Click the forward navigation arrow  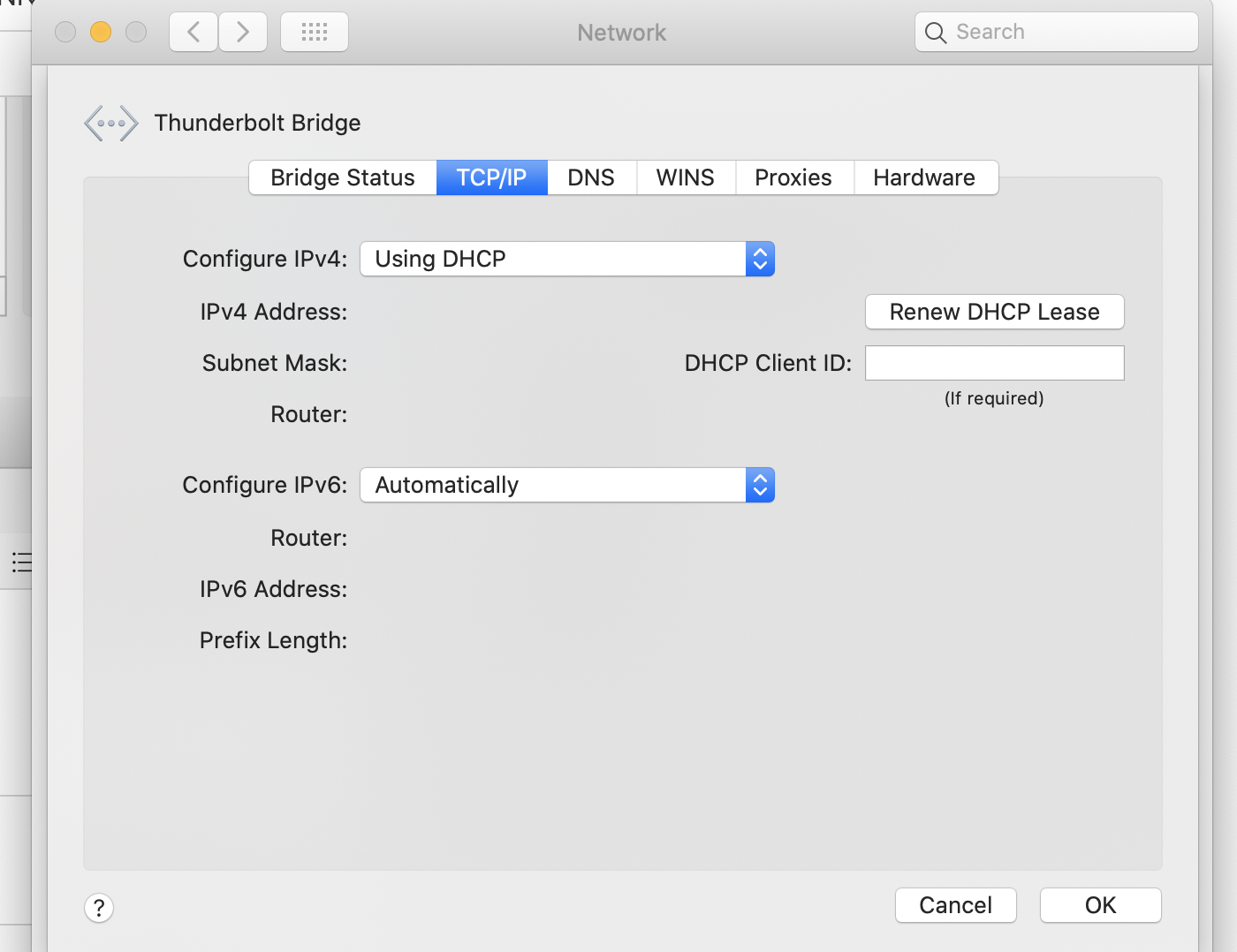click(243, 32)
